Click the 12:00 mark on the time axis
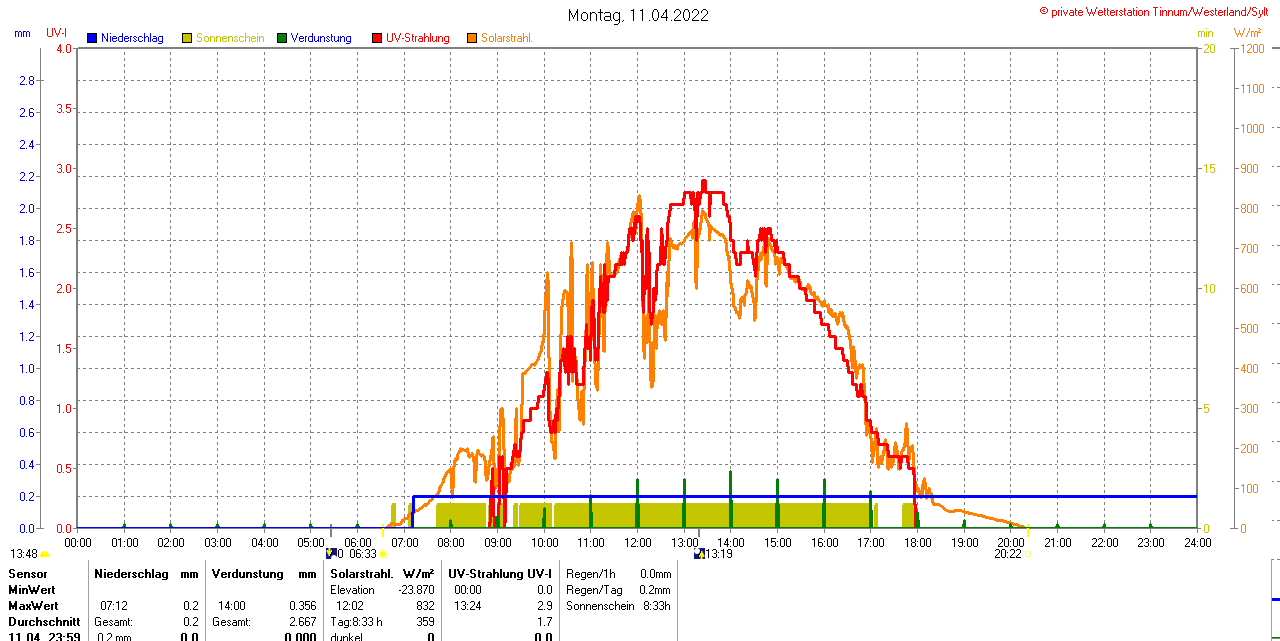The height and width of the screenshot is (641, 1280). (x=638, y=542)
